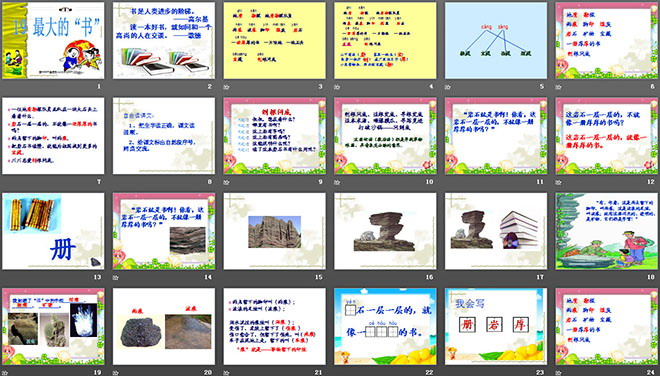Image resolution: width=660 pixels, height=376 pixels.
Task: Select slide 17 rock and books comparison
Action: [496, 231]
